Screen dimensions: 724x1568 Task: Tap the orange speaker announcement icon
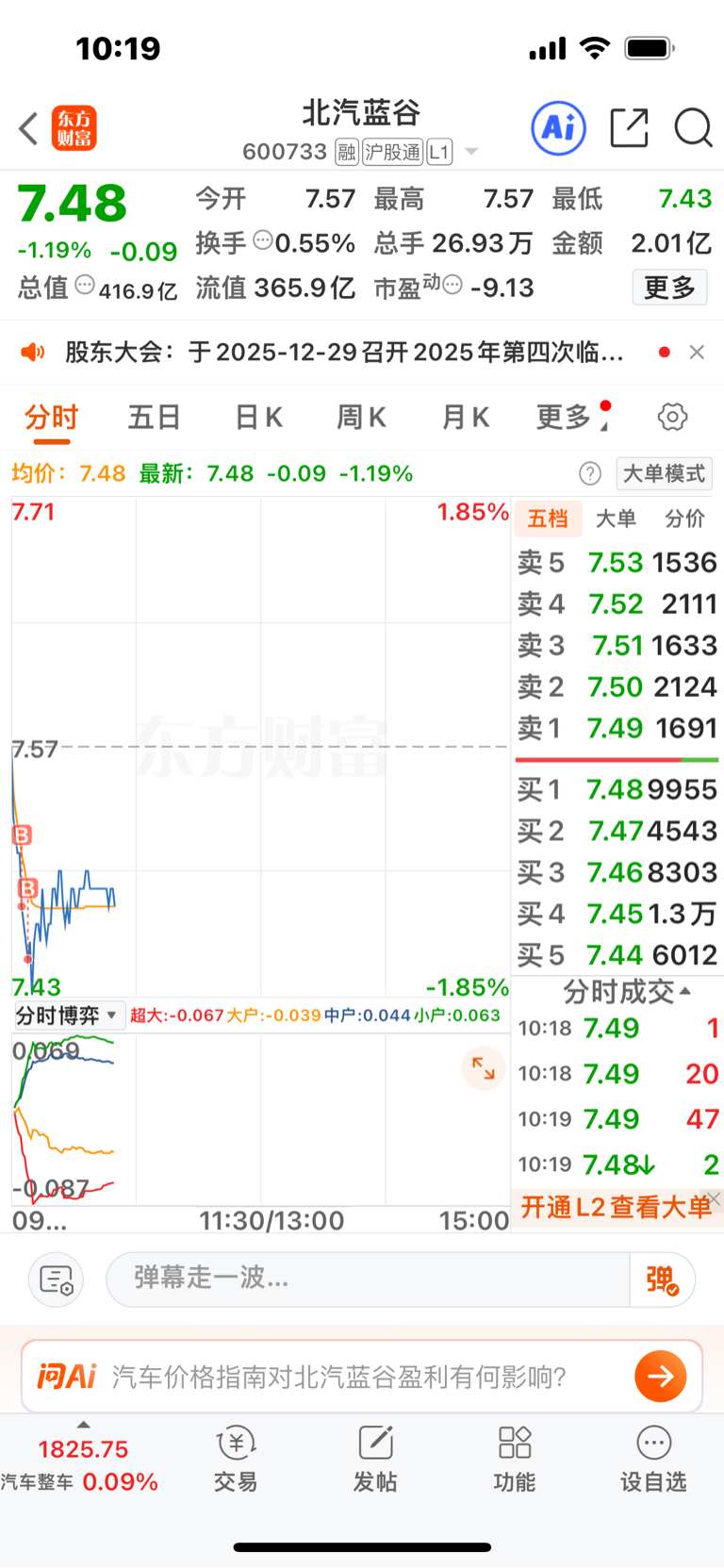coord(33,353)
